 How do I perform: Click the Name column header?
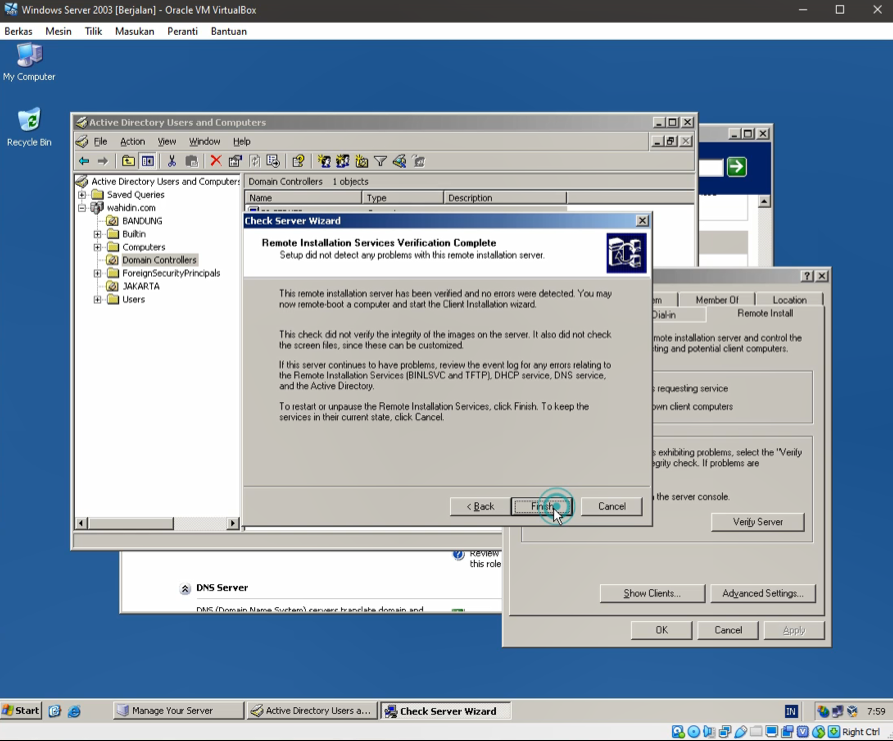(304, 198)
